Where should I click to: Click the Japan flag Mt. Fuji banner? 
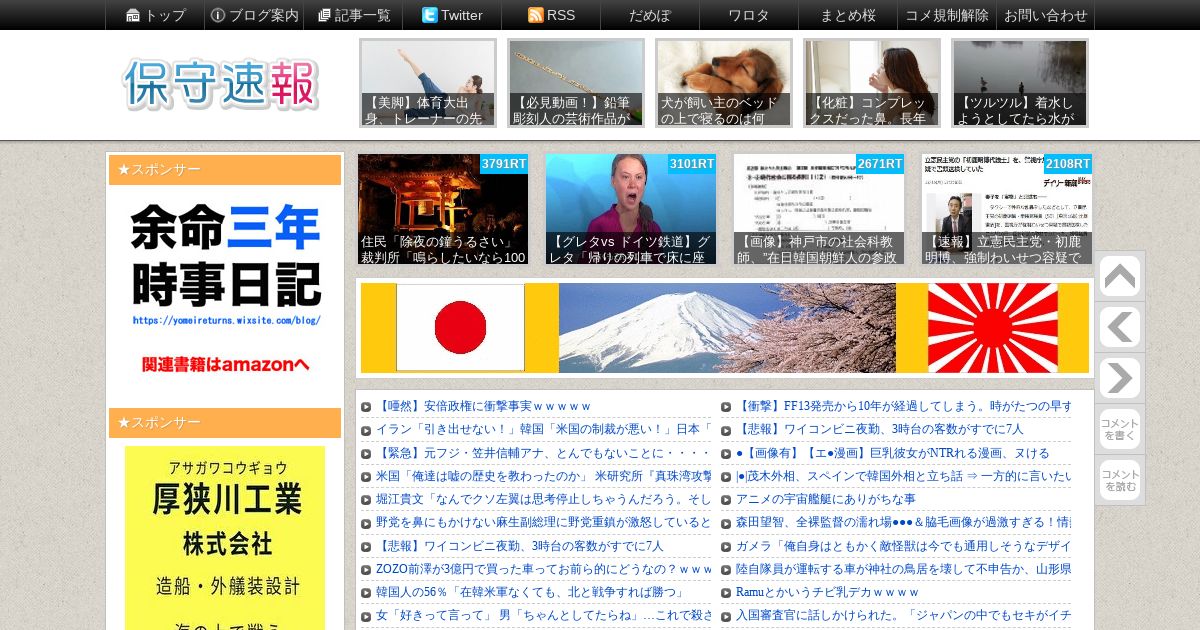tap(725, 328)
